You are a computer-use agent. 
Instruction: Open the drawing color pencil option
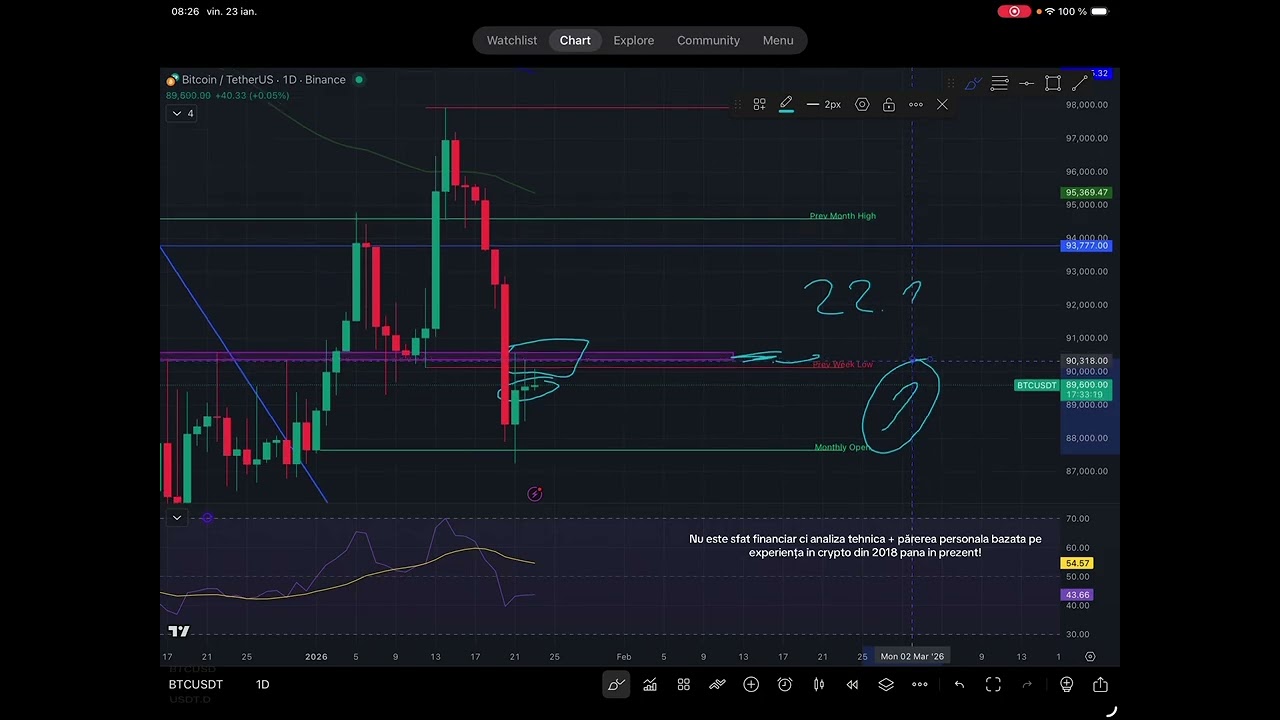786,105
